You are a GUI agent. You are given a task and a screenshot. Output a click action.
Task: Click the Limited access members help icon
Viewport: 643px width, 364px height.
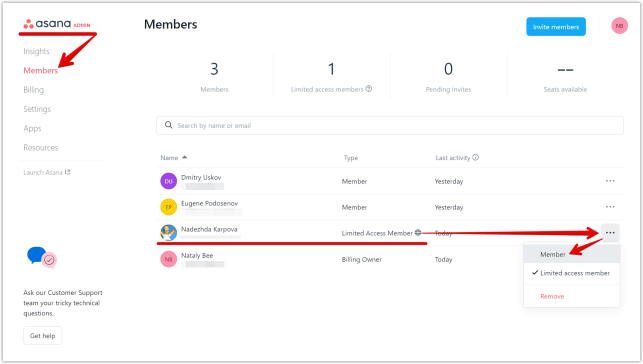point(369,89)
